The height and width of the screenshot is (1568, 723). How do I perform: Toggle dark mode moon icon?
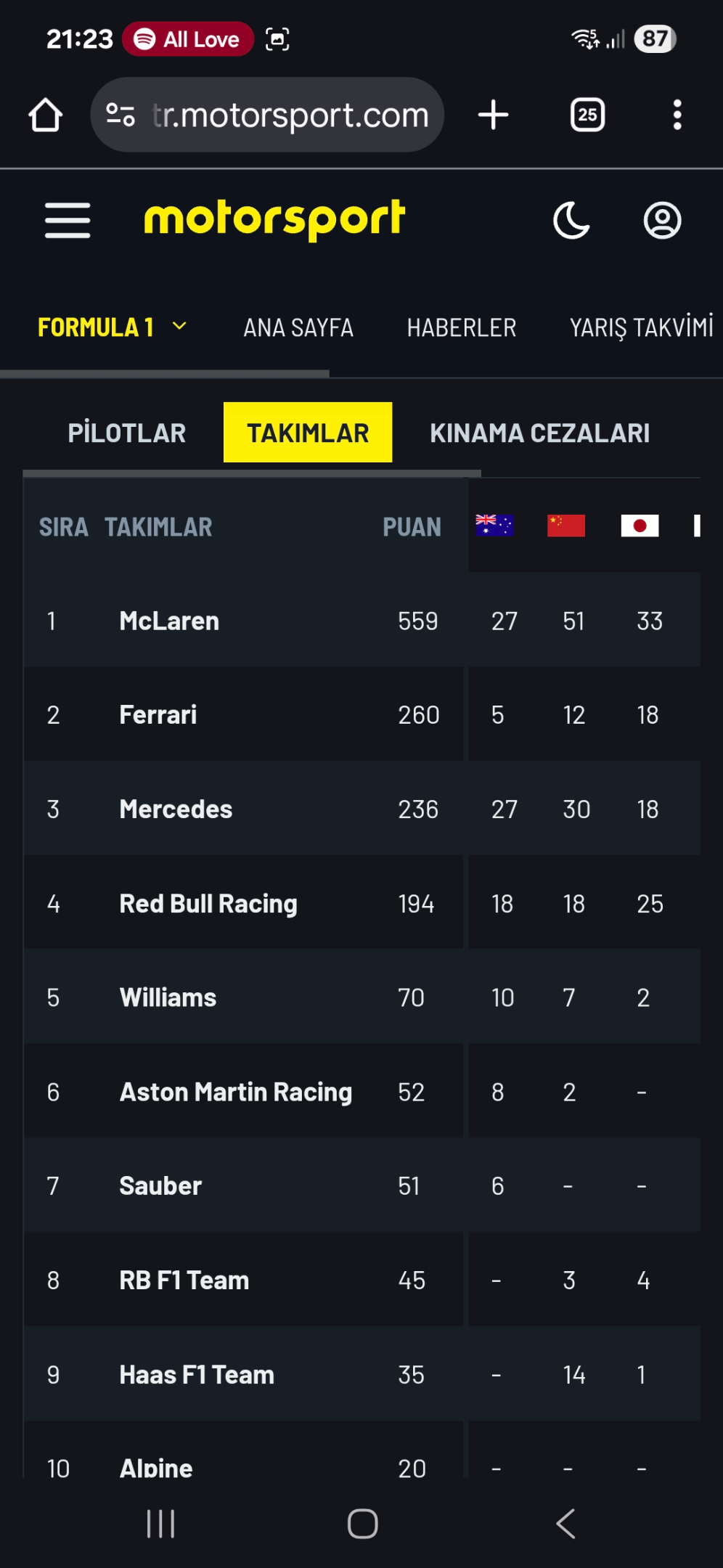pyautogui.click(x=571, y=220)
